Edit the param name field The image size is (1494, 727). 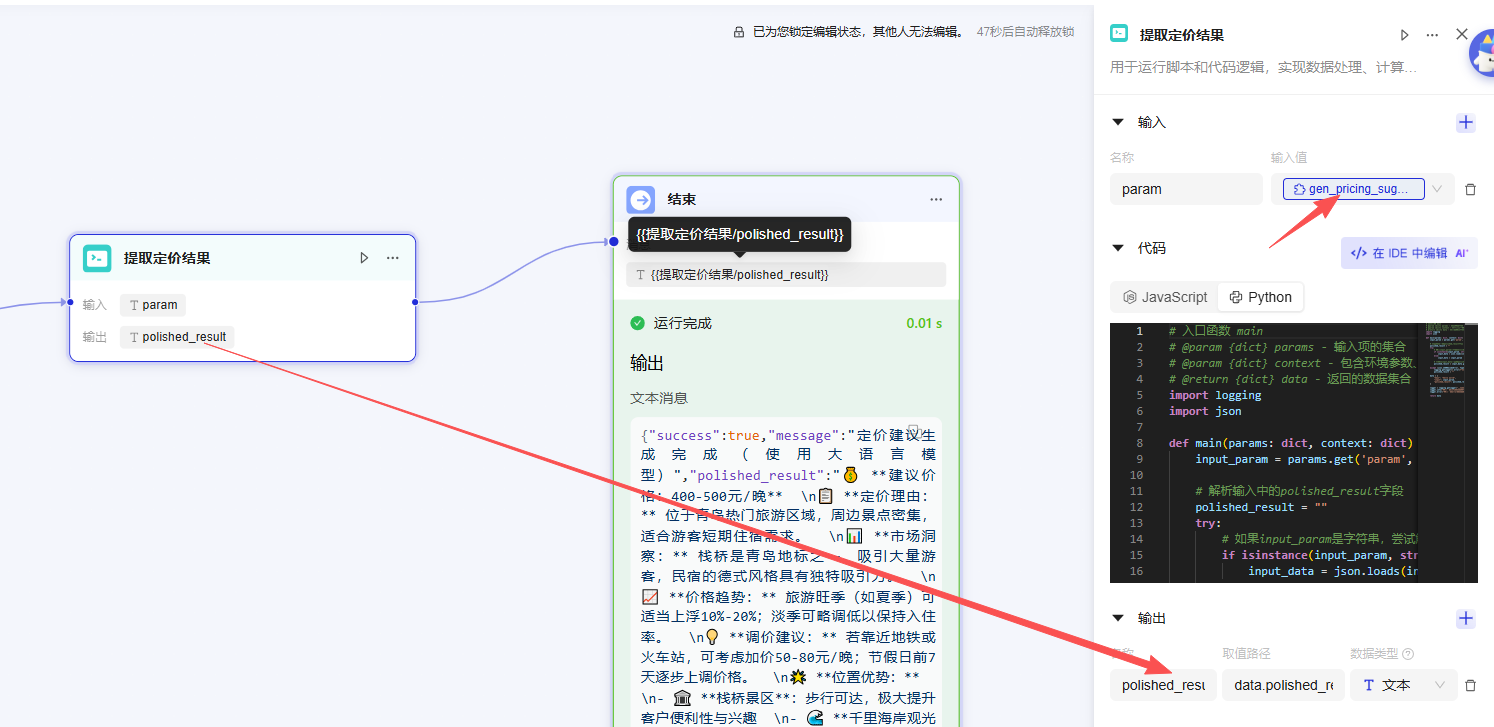(1186, 189)
